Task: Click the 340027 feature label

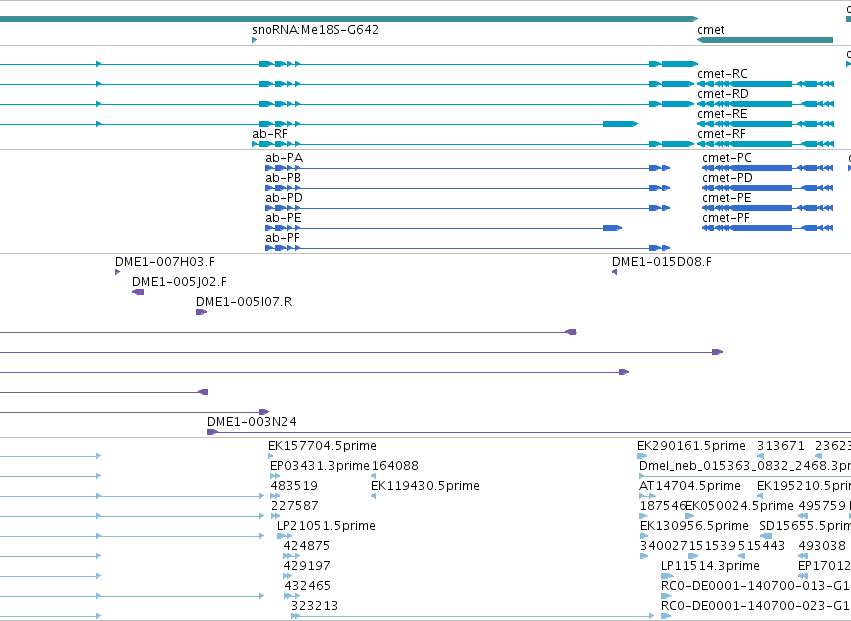Action: tap(664, 546)
